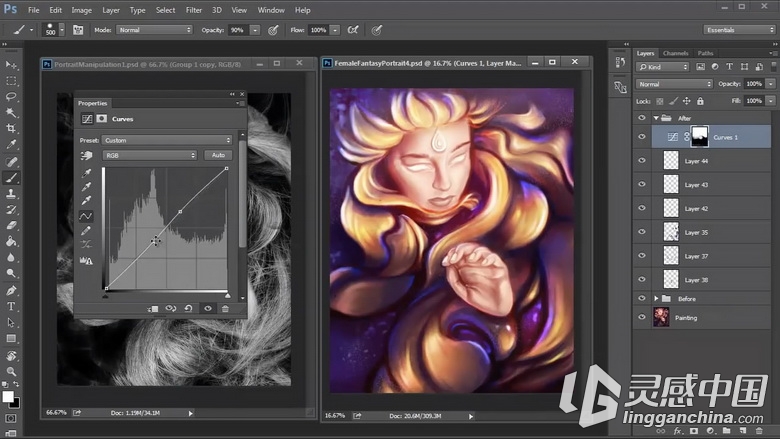
Task: Click the white point slider under Curves graph
Action: point(227,296)
